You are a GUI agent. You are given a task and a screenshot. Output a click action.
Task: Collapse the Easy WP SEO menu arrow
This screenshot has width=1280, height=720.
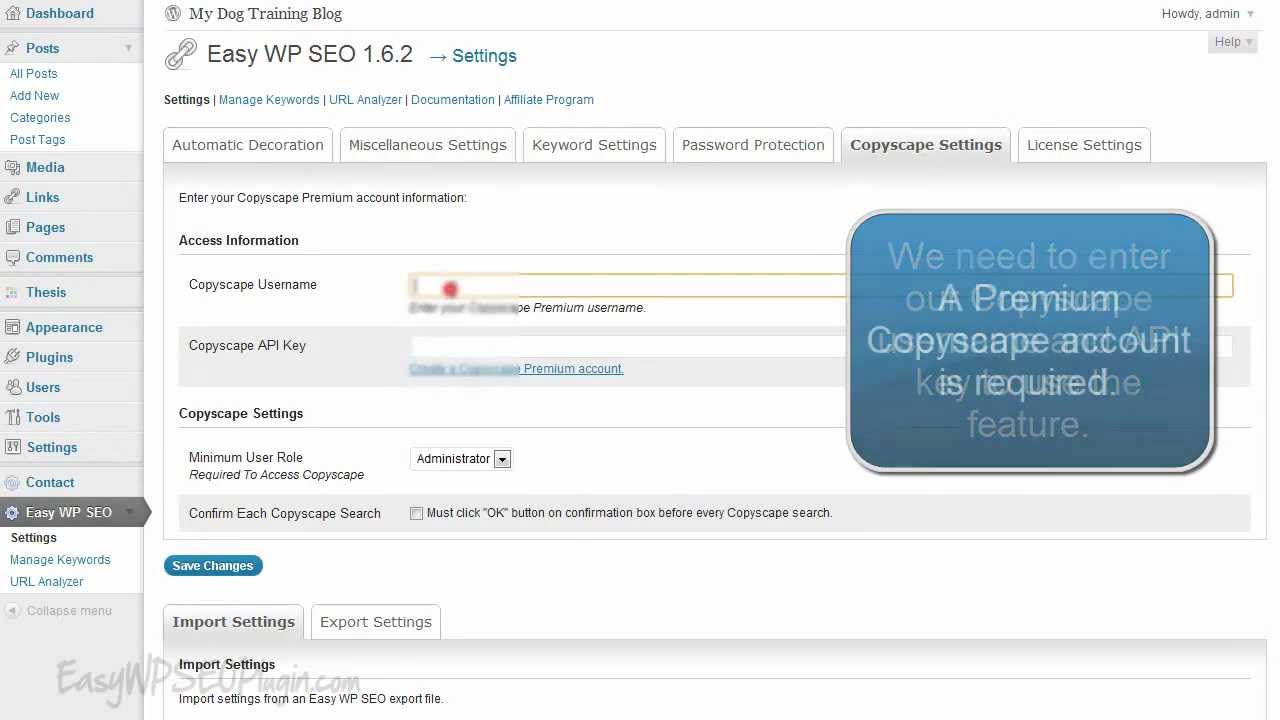point(128,513)
